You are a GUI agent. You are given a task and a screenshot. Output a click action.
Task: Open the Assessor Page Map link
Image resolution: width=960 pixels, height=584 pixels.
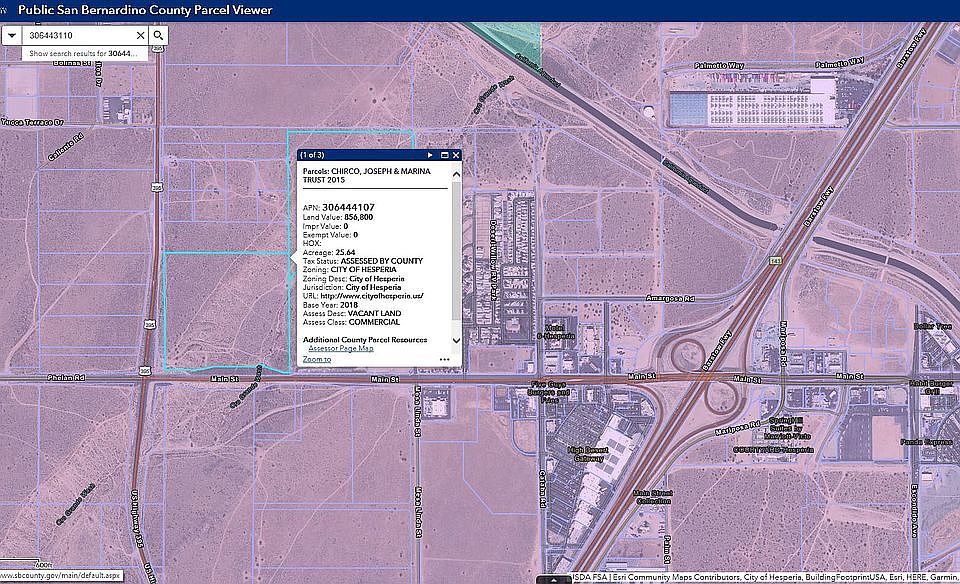point(341,348)
